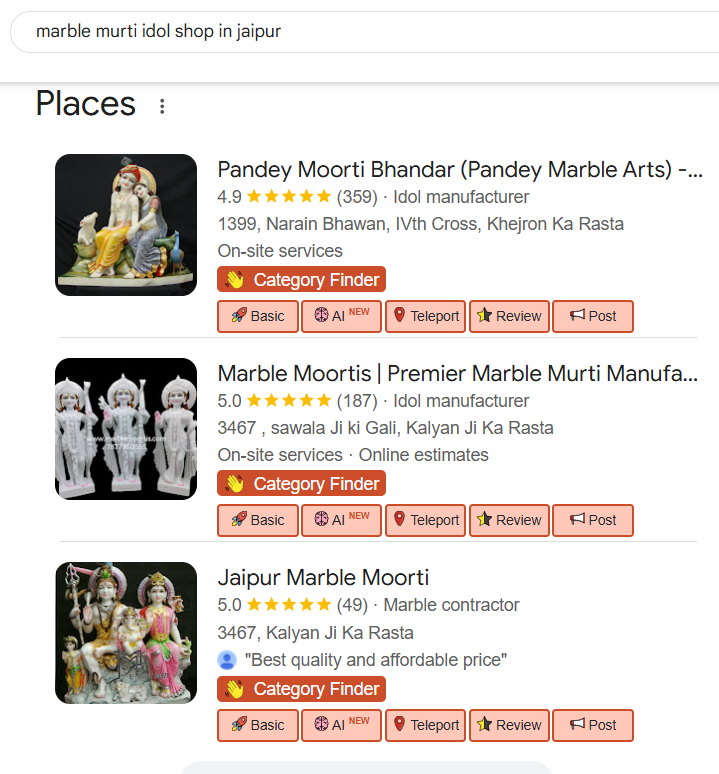The width and height of the screenshot is (719, 774).
Task: Open Category Finder for Pandey Moorti Bhandar
Action: [301, 280]
